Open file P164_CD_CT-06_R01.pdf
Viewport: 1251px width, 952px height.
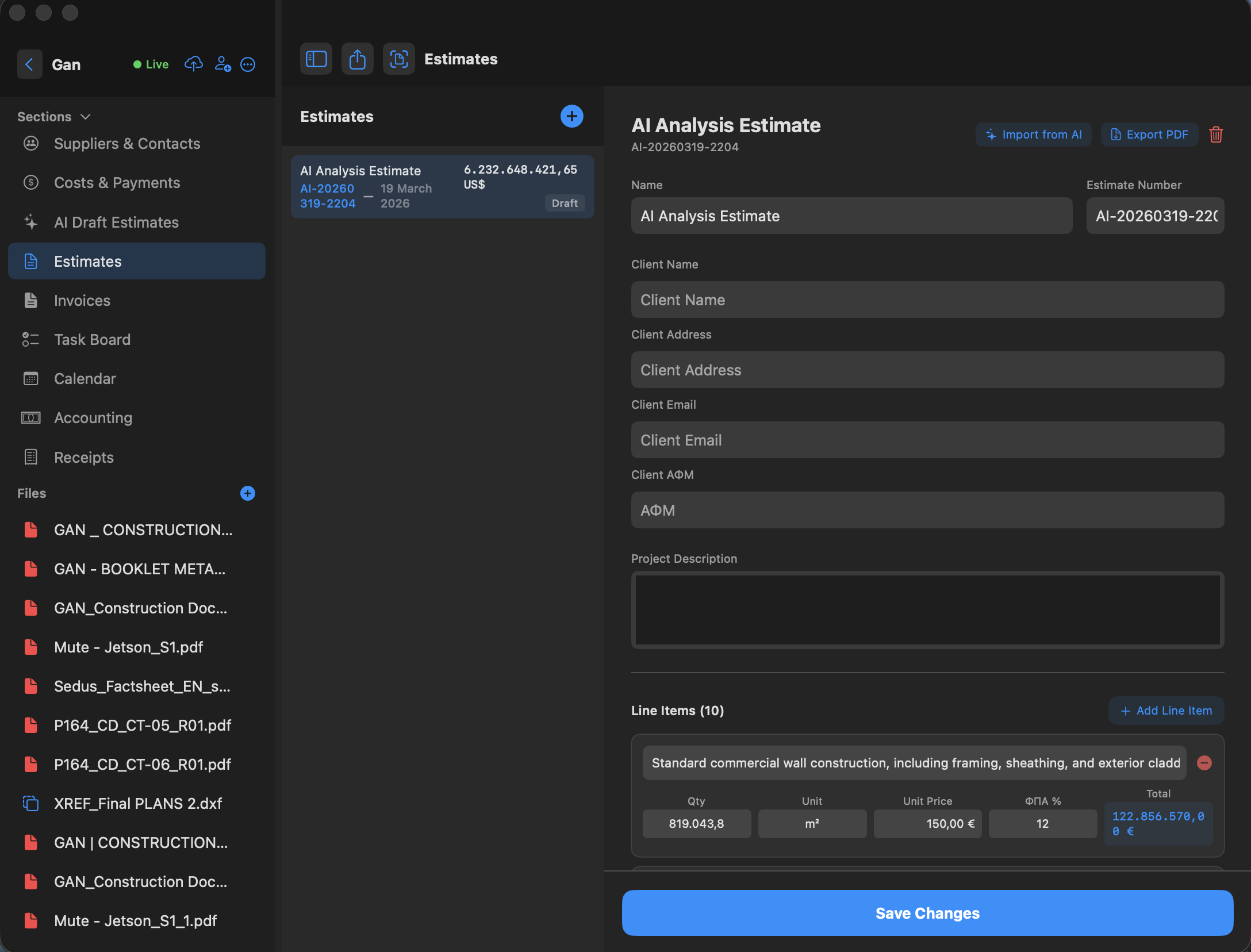[137, 765]
